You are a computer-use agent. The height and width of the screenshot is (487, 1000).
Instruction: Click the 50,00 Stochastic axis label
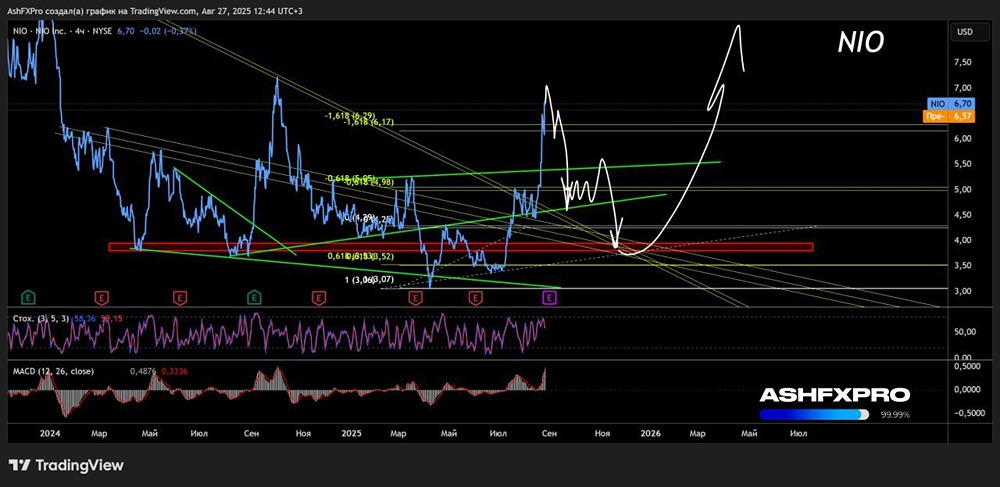(966, 332)
